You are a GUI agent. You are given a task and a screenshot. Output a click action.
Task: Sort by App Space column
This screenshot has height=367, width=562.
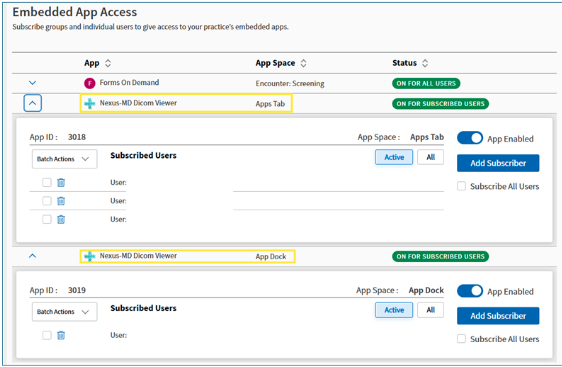coord(304,63)
